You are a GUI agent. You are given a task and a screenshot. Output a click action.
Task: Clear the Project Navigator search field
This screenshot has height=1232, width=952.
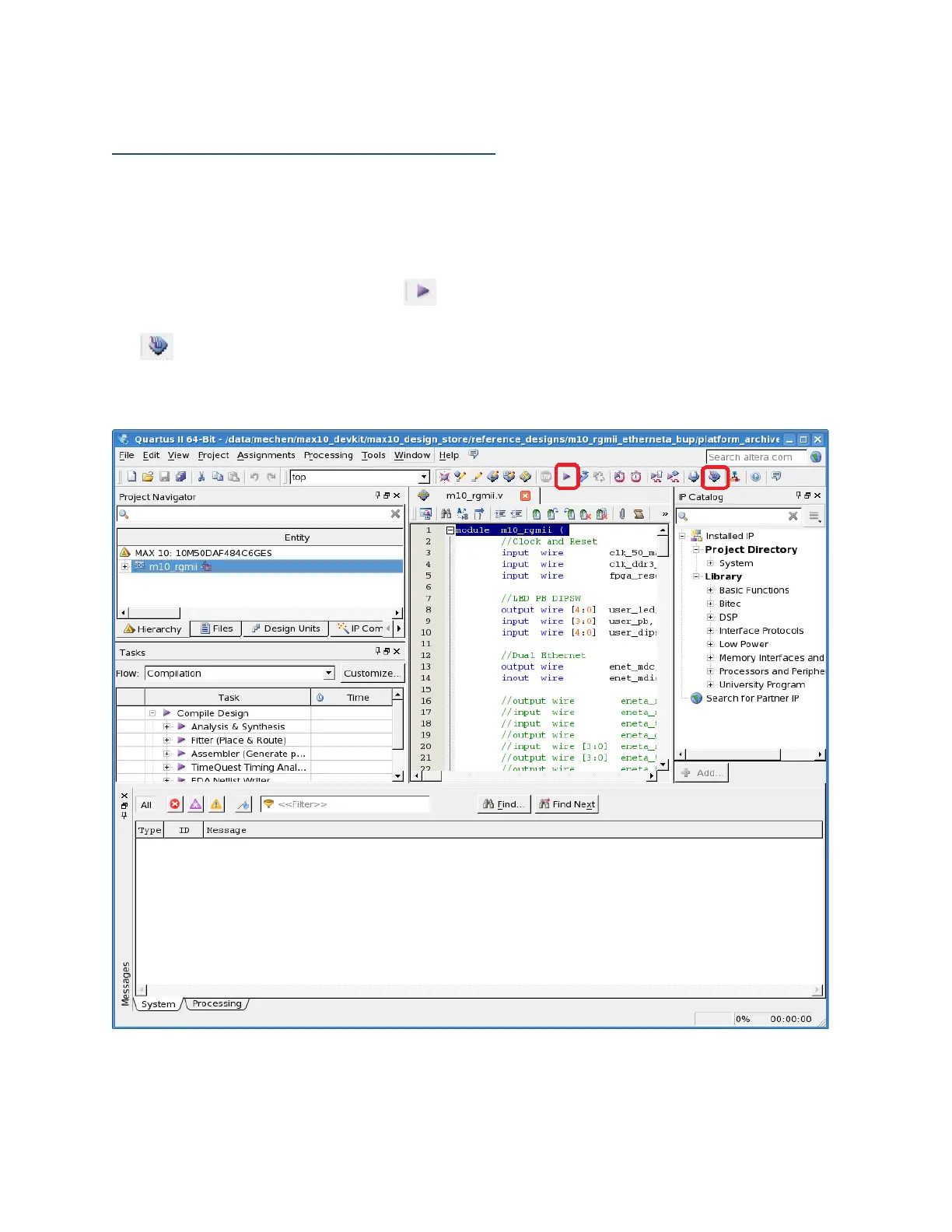pyautogui.click(x=395, y=514)
